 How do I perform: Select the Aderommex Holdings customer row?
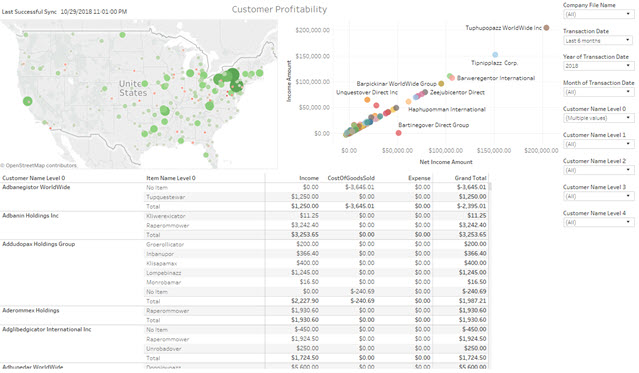[31, 311]
